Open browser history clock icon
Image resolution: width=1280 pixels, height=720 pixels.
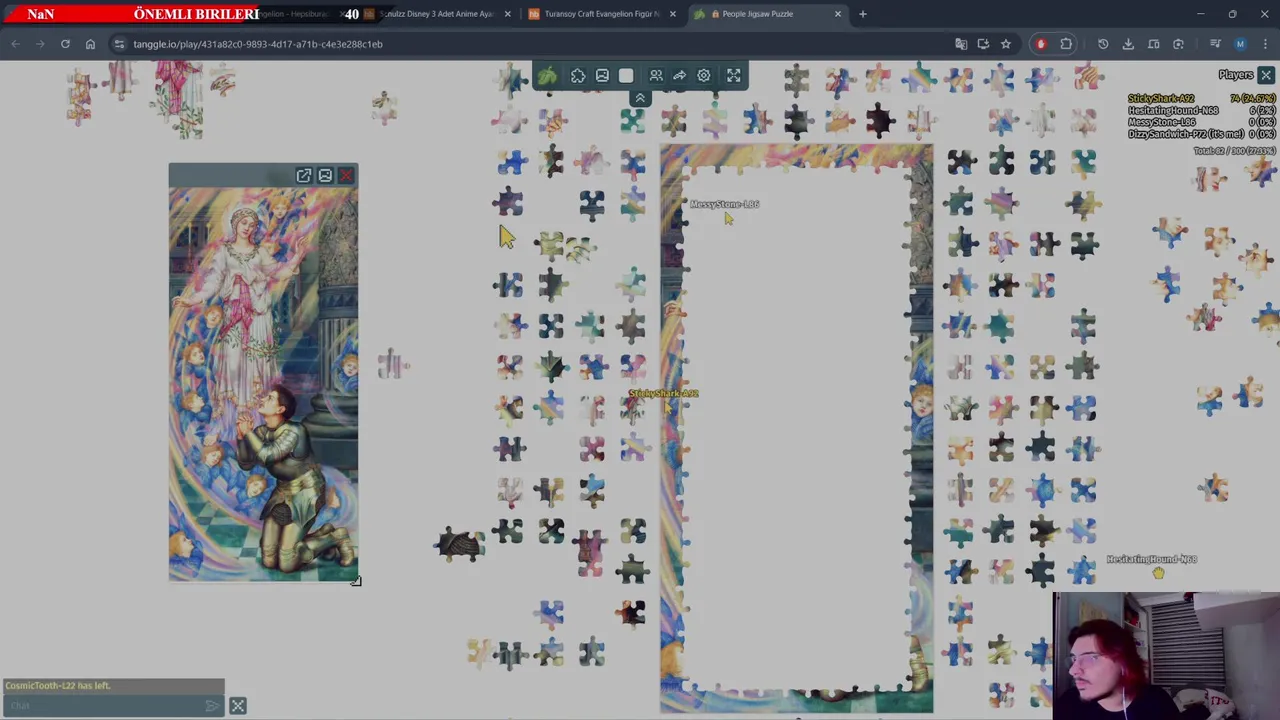click(x=1103, y=44)
